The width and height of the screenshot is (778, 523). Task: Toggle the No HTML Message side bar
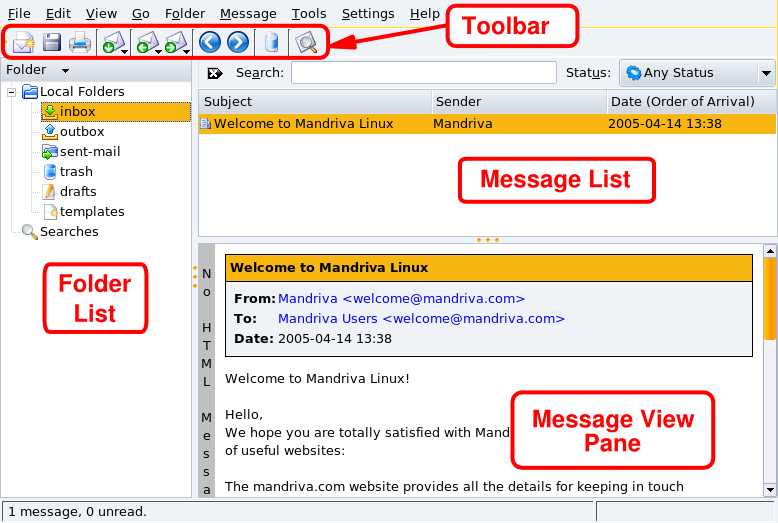click(x=206, y=370)
